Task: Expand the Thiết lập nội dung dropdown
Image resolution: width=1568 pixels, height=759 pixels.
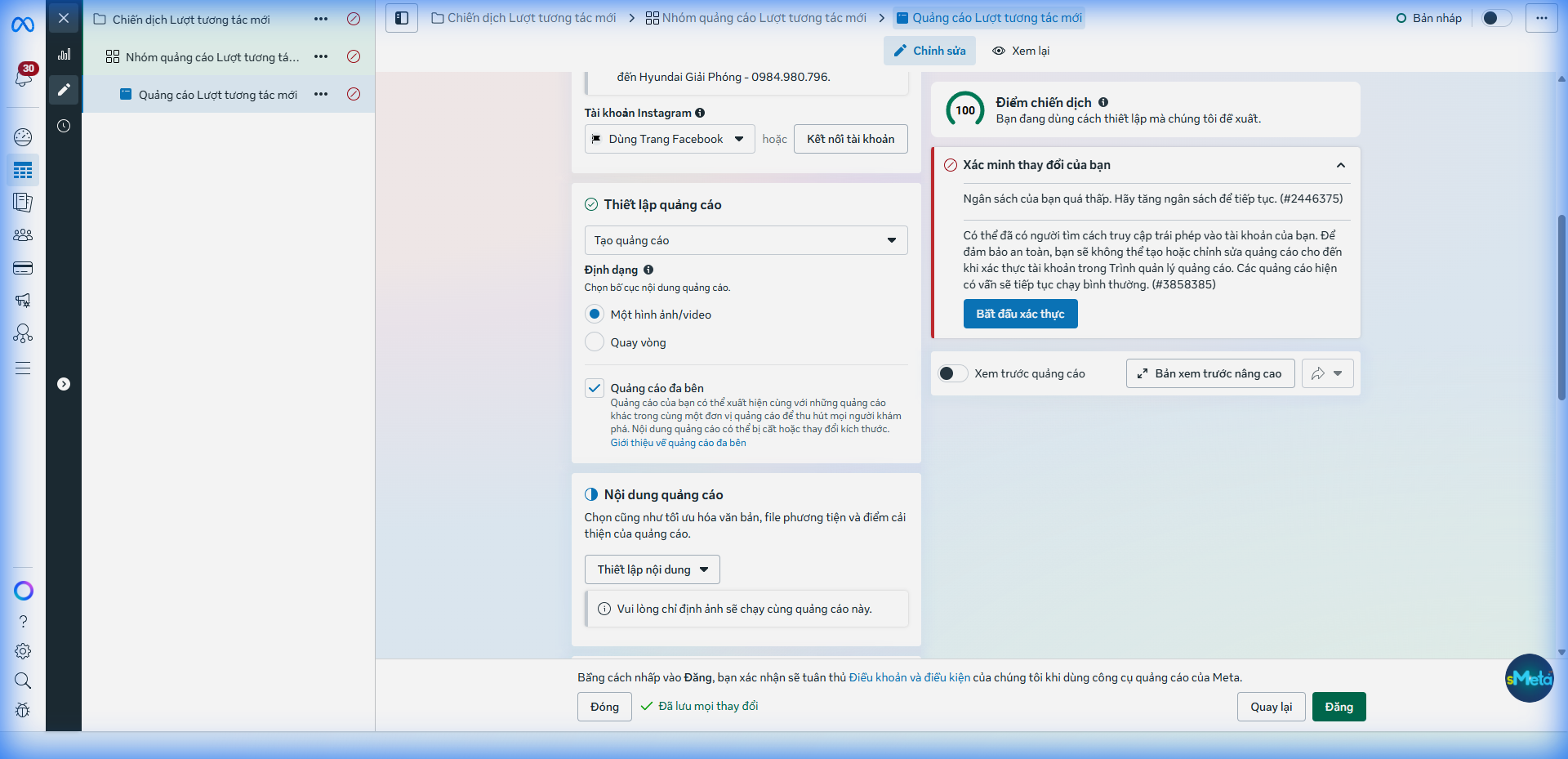Action: click(x=652, y=569)
